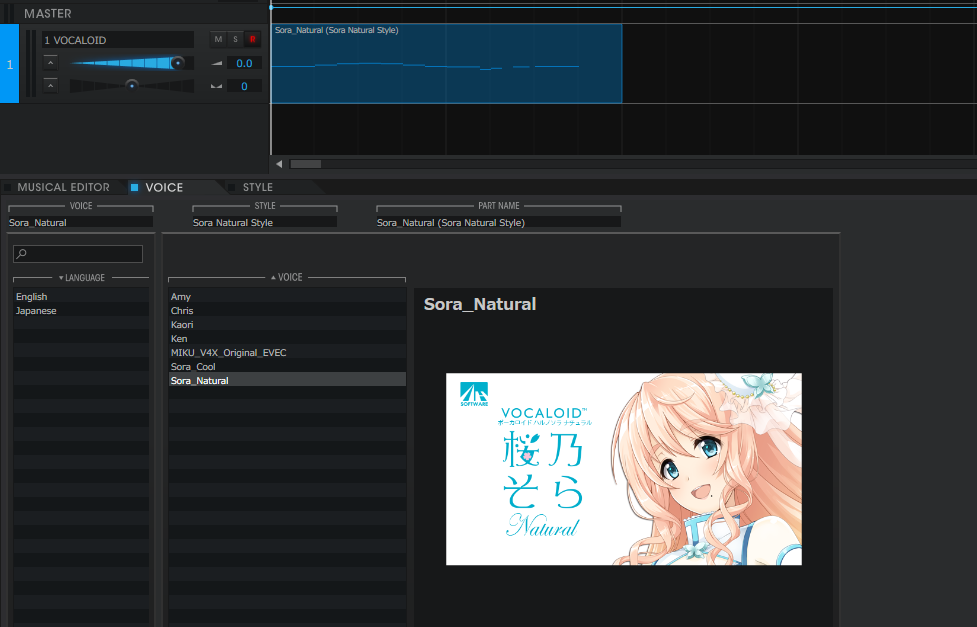Click the volume slider knob on track 1

point(178,62)
